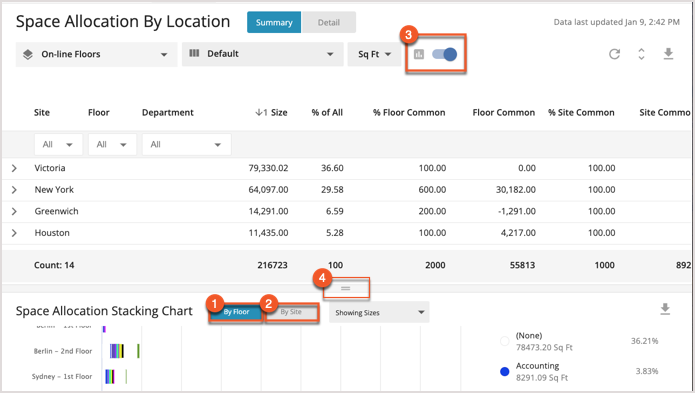Switch to the Detail tab
The width and height of the screenshot is (695, 393).
[328, 22]
